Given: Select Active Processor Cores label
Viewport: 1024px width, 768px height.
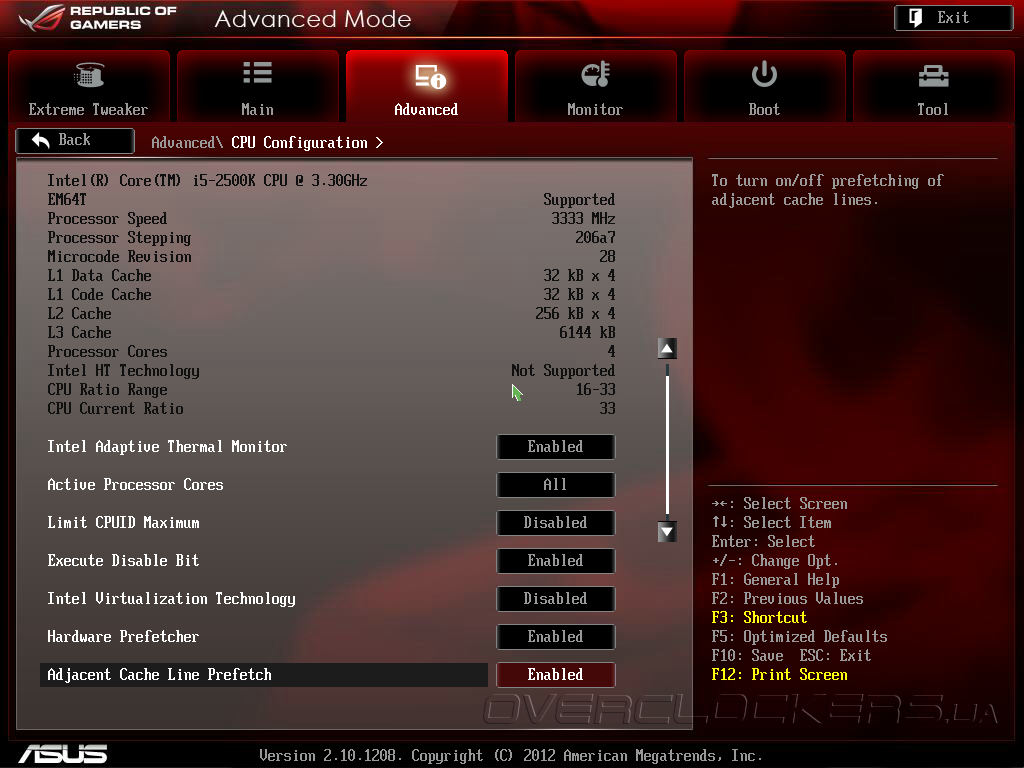Looking at the screenshot, I should 135,485.
